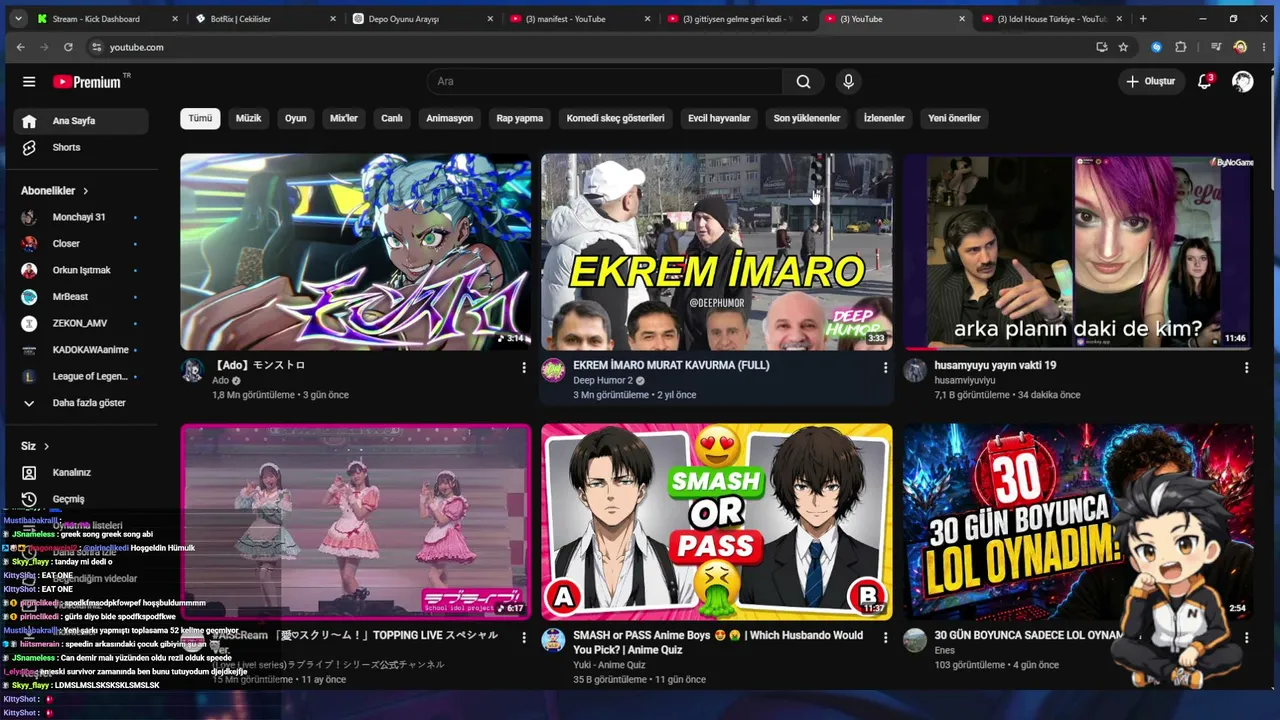Switch to the manifest - YouTube tab
Viewport: 1280px width, 720px height.
[580, 19]
